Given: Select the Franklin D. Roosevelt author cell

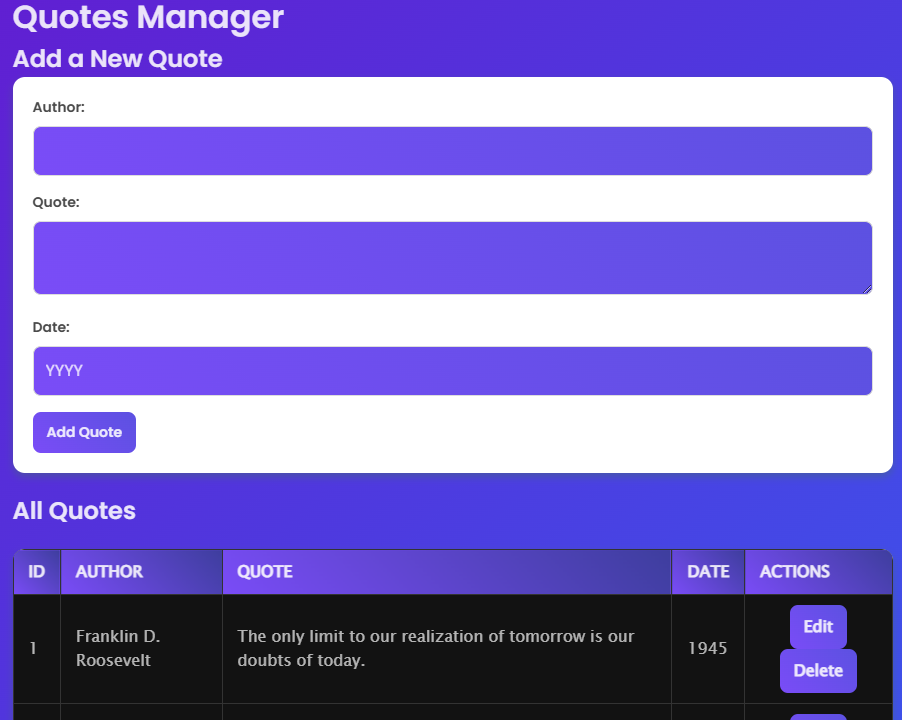Looking at the screenshot, I should (142, 649).
